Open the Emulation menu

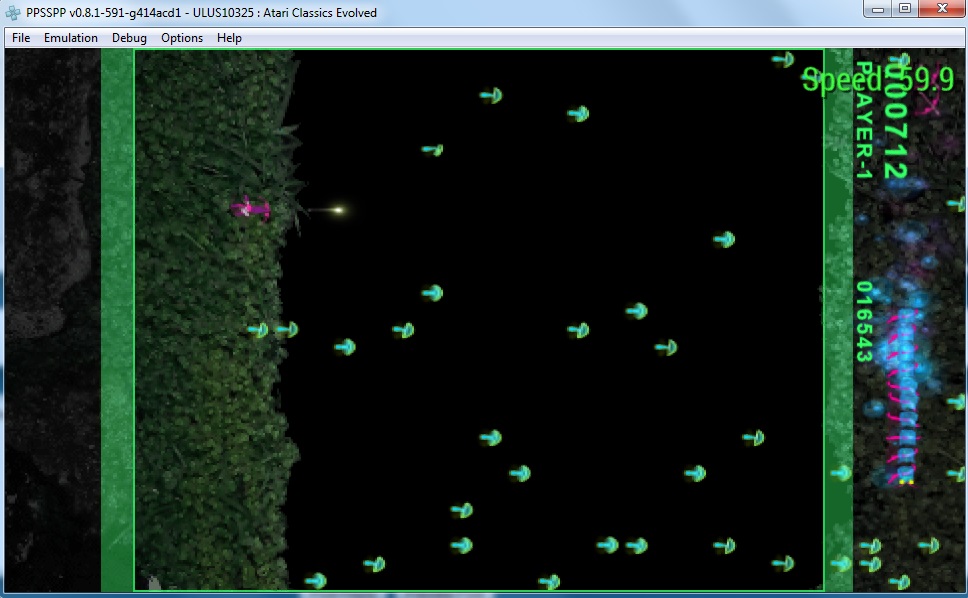click(x=71, y=38)
